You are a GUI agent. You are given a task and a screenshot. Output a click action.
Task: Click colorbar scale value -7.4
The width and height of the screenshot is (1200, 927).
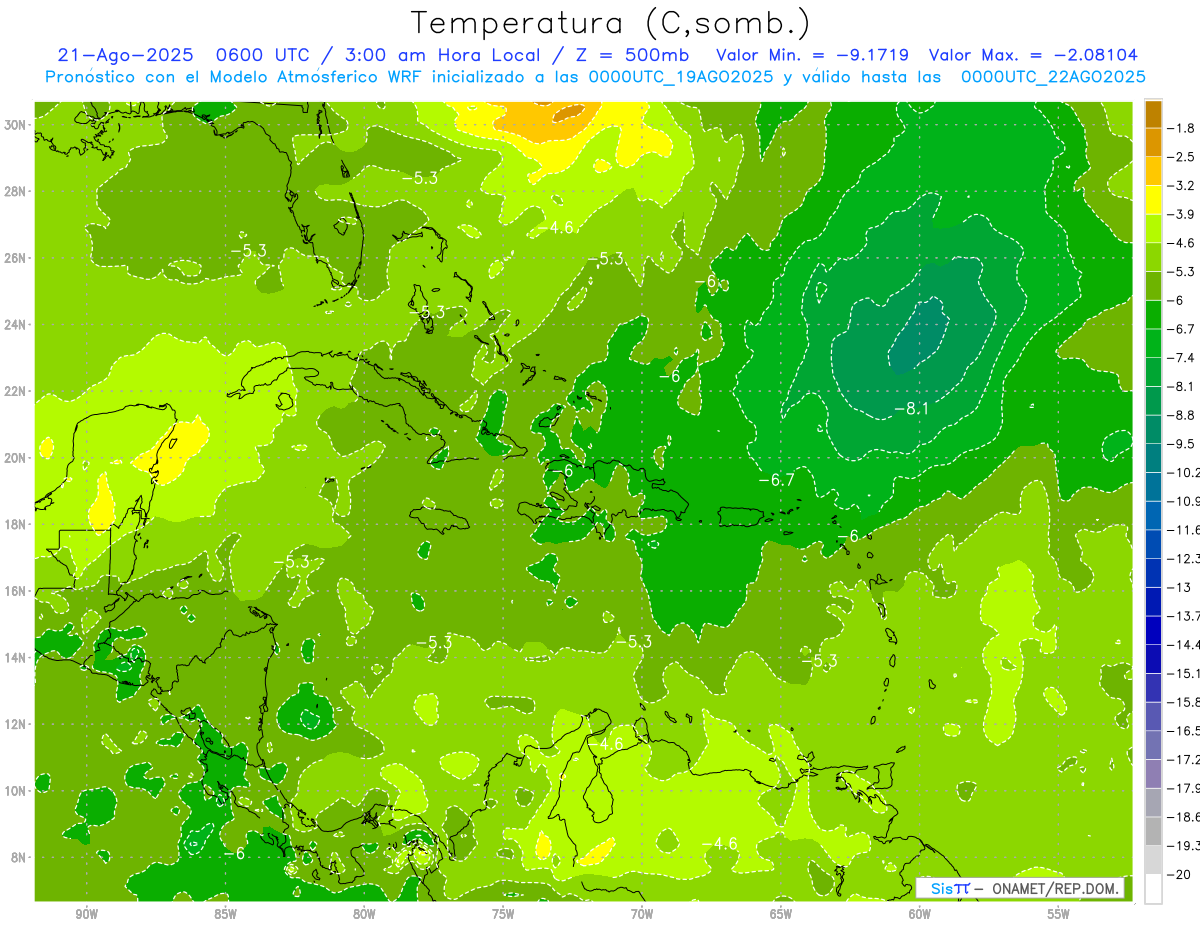(x=1183, y=358)
